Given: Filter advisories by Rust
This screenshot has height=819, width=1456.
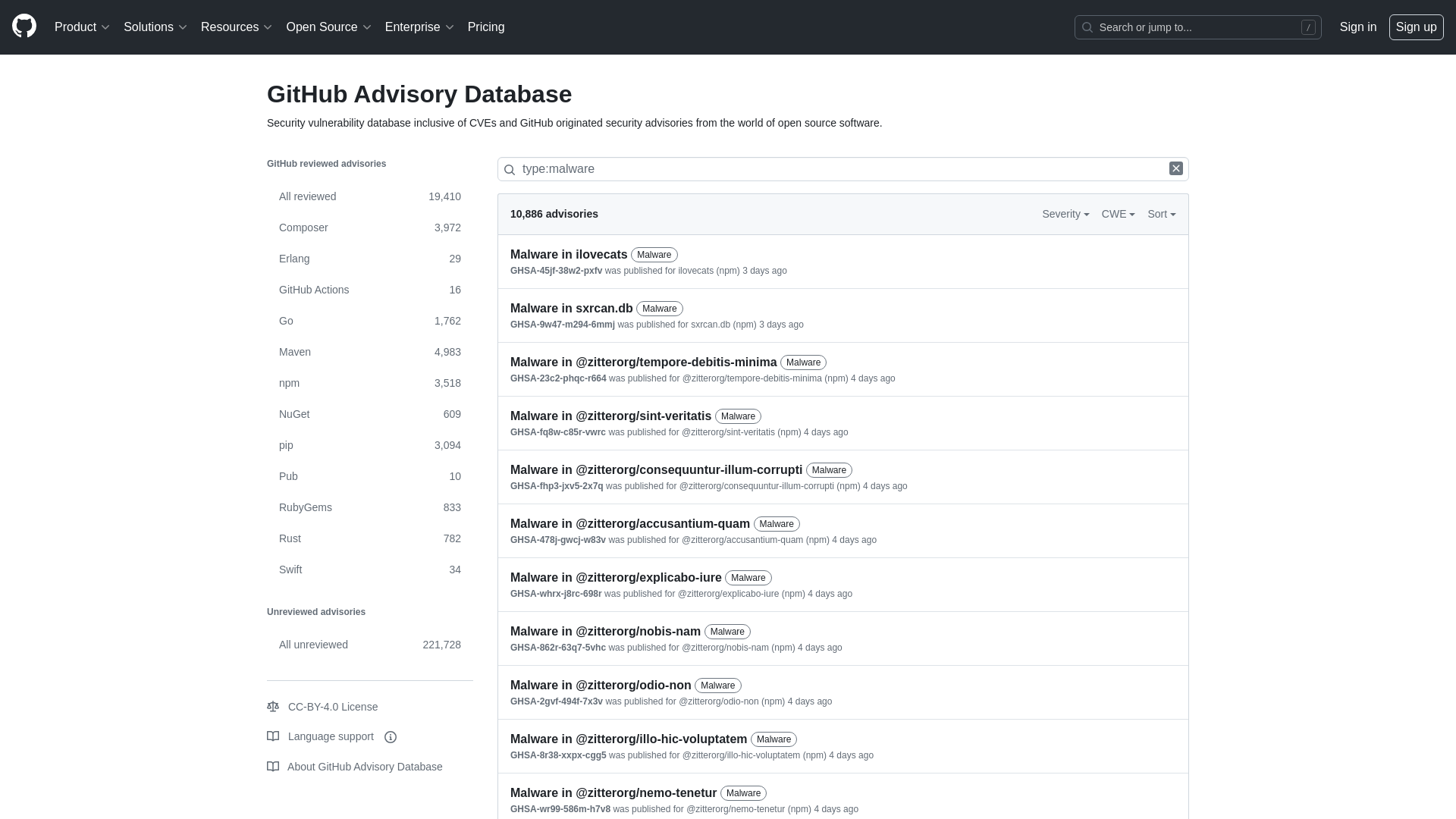Looking at the screenshot, I should [370, 538].
